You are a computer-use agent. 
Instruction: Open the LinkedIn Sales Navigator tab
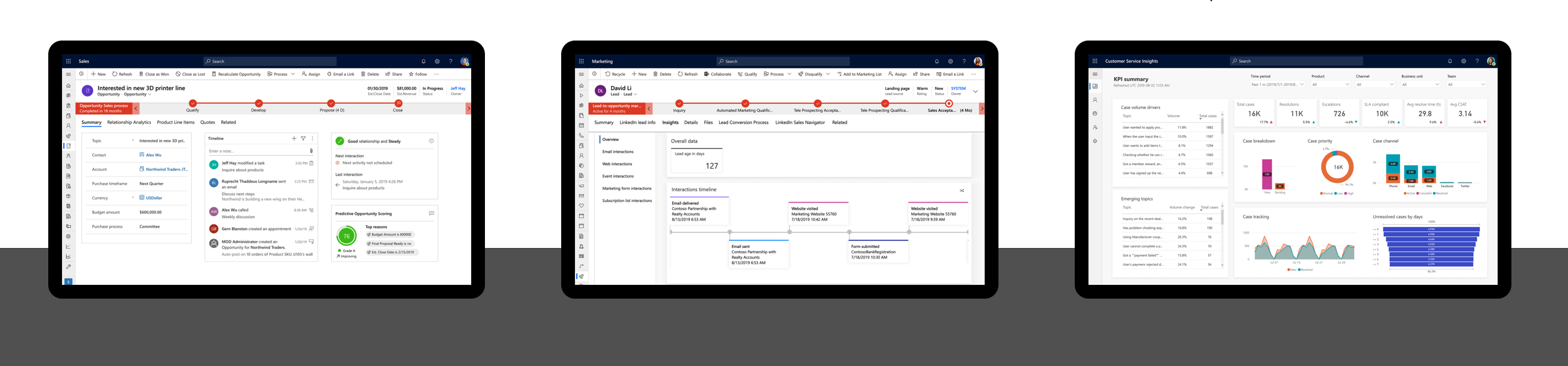click(x=800, y=122)
